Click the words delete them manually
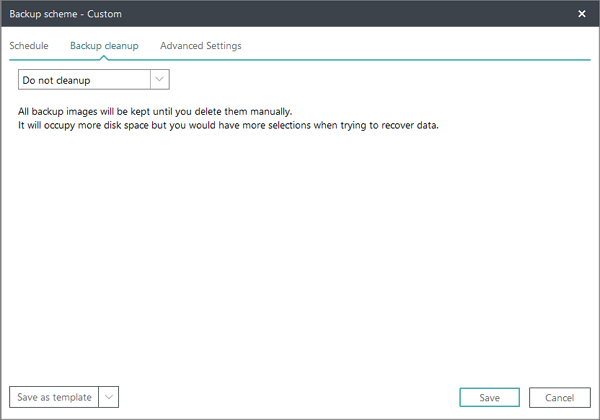Viewport: 600px width, 420px height. (x=243, y=112)
